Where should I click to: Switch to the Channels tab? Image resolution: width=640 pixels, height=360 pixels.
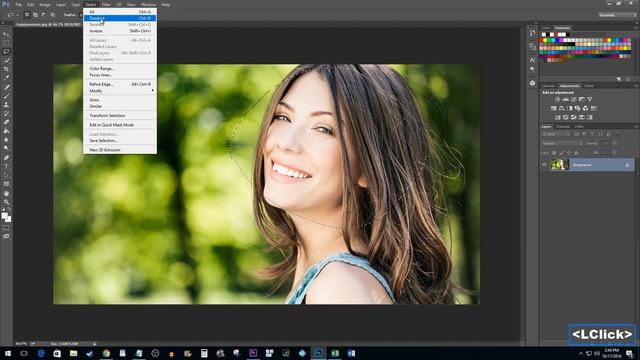(562, 127)
